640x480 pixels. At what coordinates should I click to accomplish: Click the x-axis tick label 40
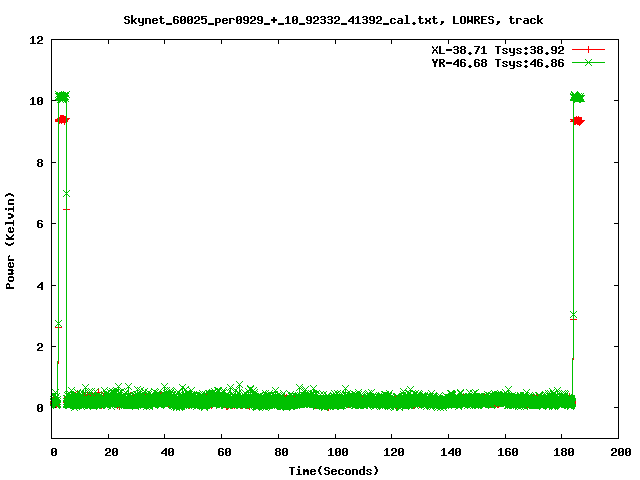coord(167,452)
